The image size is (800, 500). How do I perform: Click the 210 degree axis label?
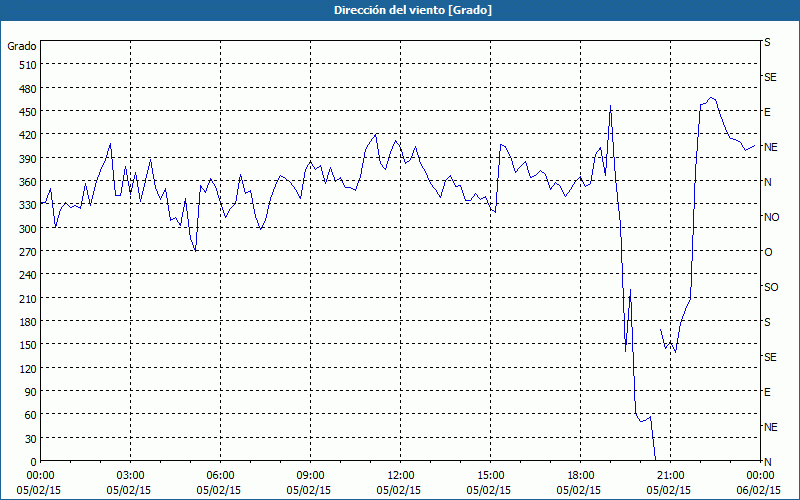(x=29, y=298)
